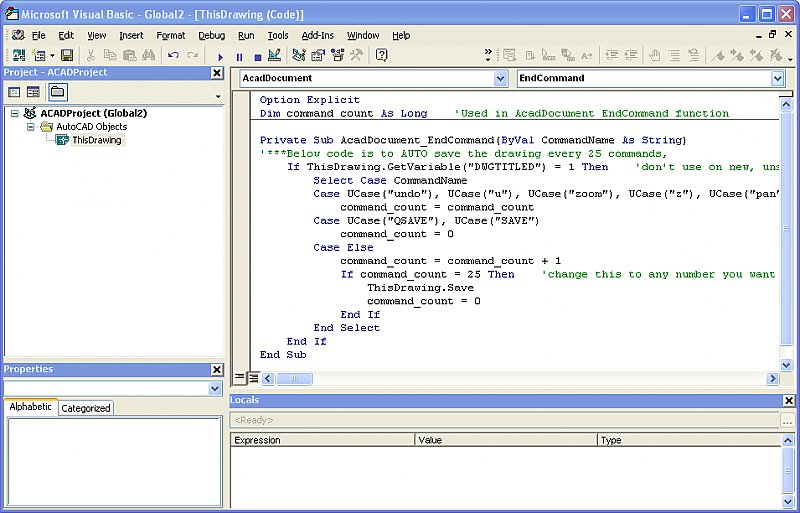
Task: Open the Edit toolbar options arrow at far right
Action: tap(790, 59)
